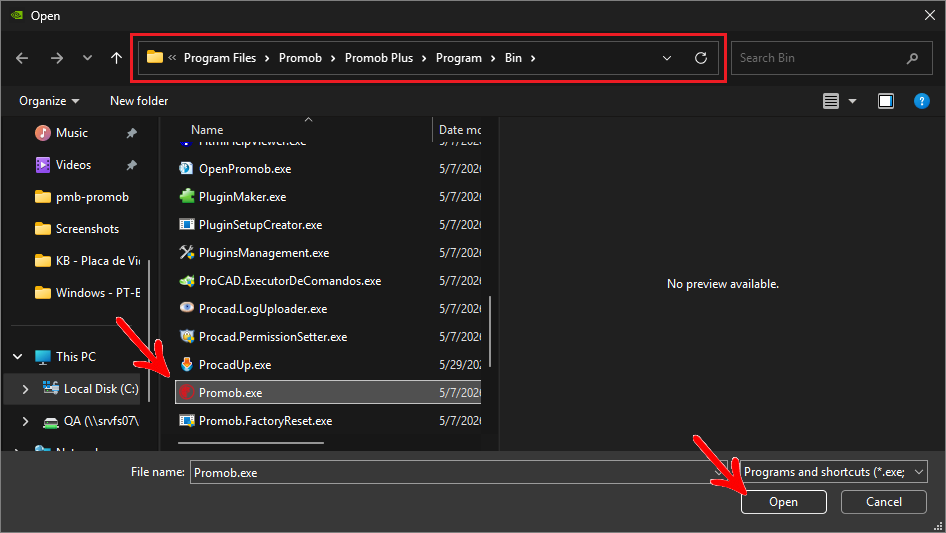Select the OpenPromob.exe icon
Viewport: 946px width, 533px height.
186,168
